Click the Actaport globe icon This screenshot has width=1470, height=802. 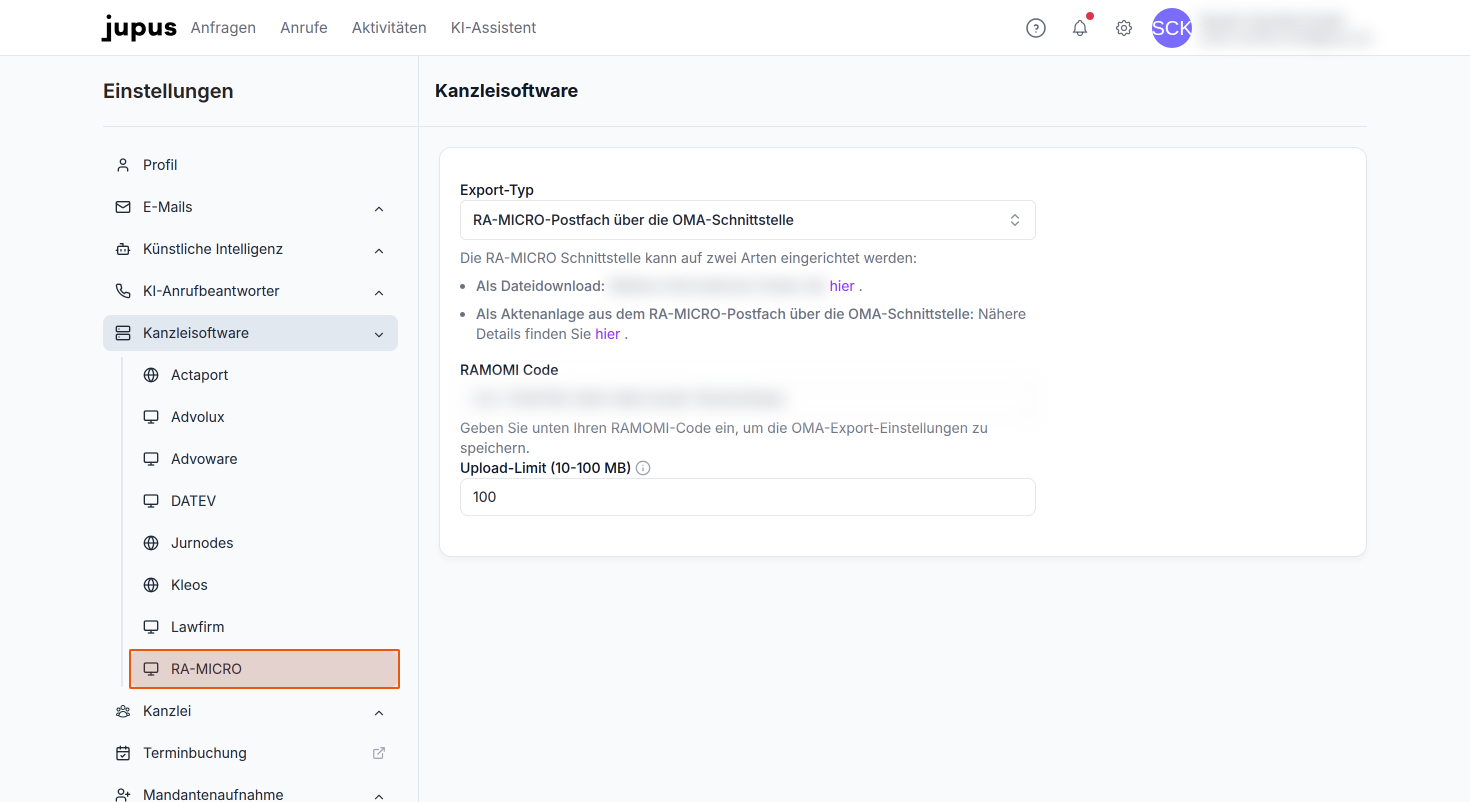(x=151, y=375)
